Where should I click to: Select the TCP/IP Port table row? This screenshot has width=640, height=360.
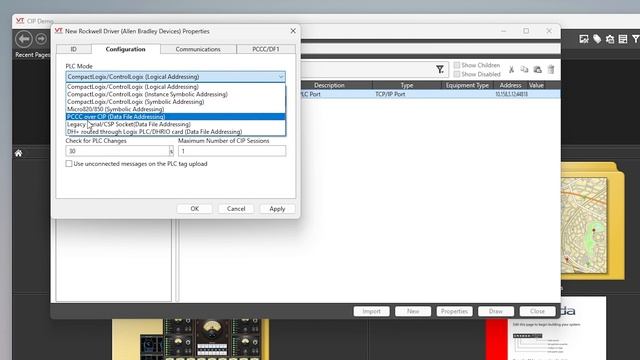pos(430,94)
